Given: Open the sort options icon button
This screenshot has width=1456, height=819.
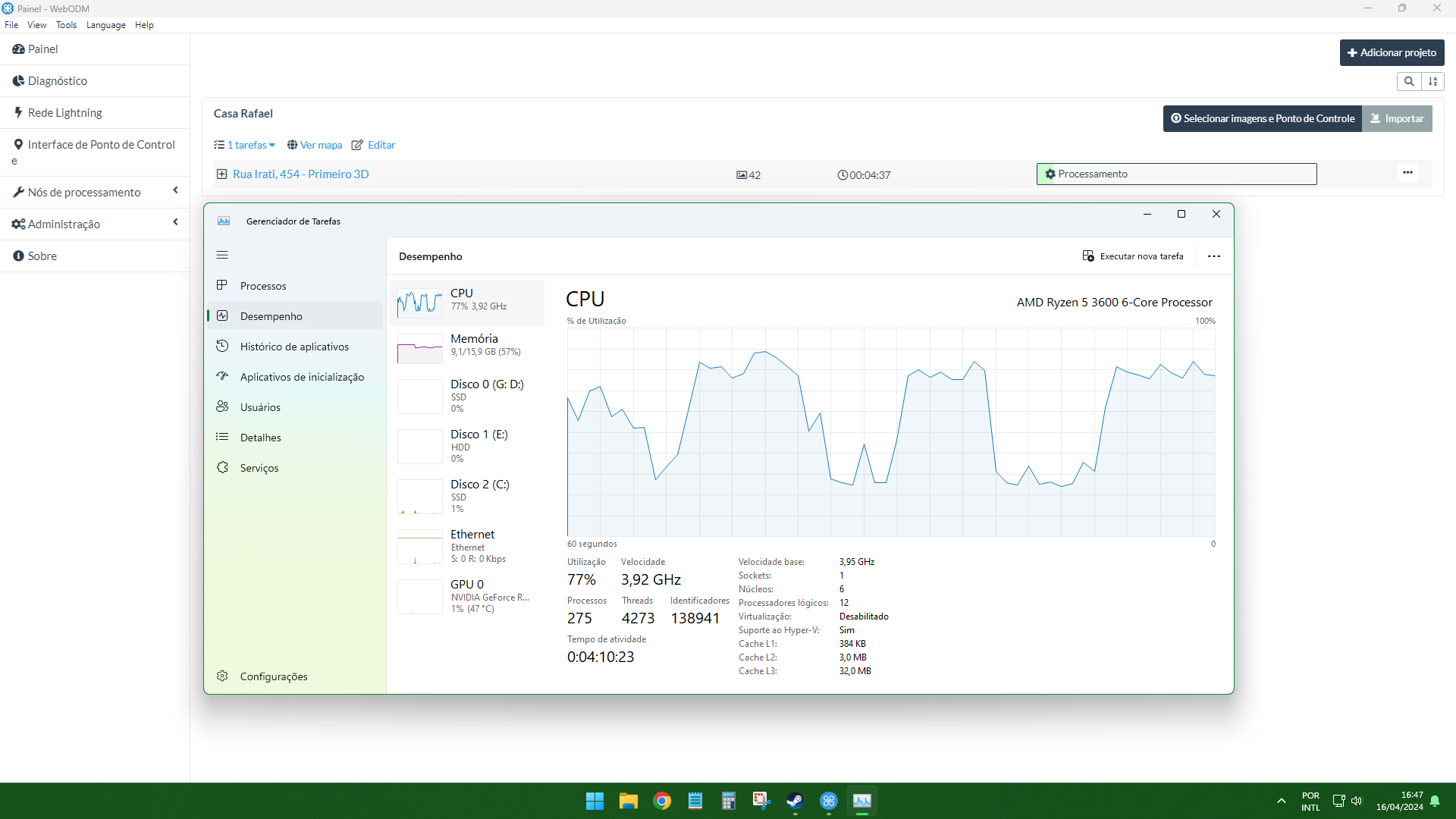Looking at the screenshot, I should tap(1432, 81).
